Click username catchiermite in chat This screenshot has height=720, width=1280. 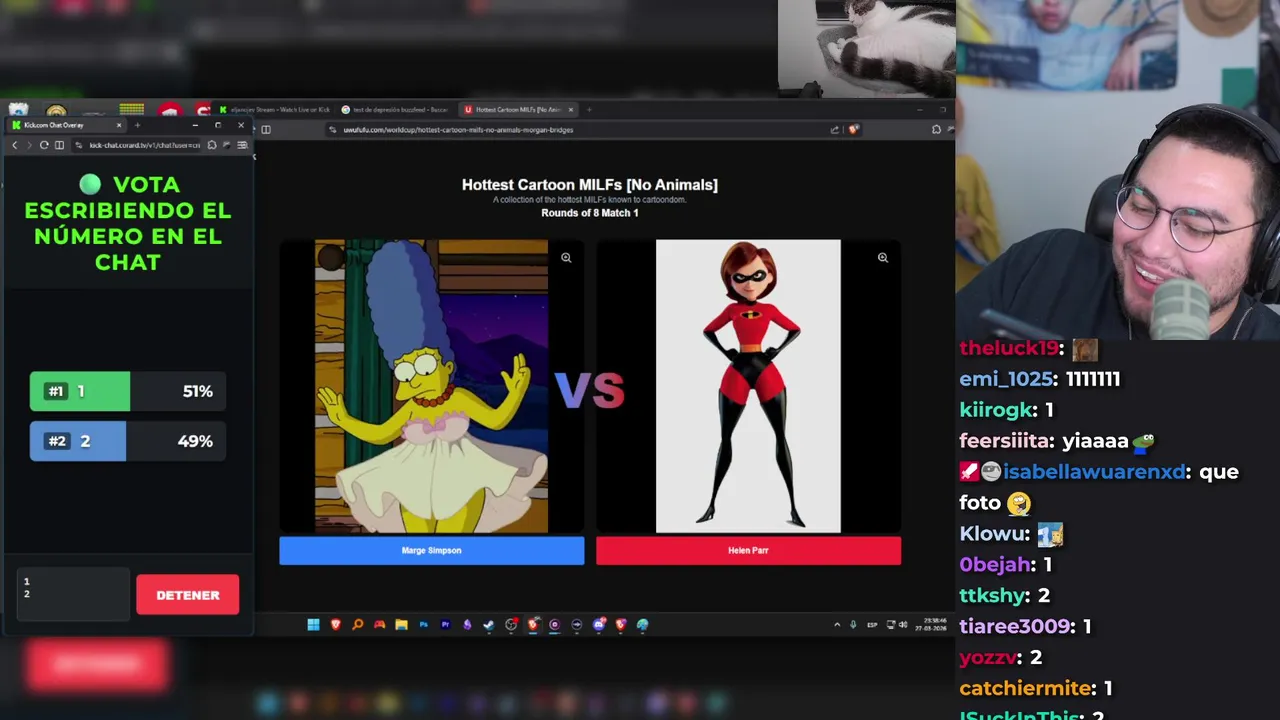point(1026,688)
